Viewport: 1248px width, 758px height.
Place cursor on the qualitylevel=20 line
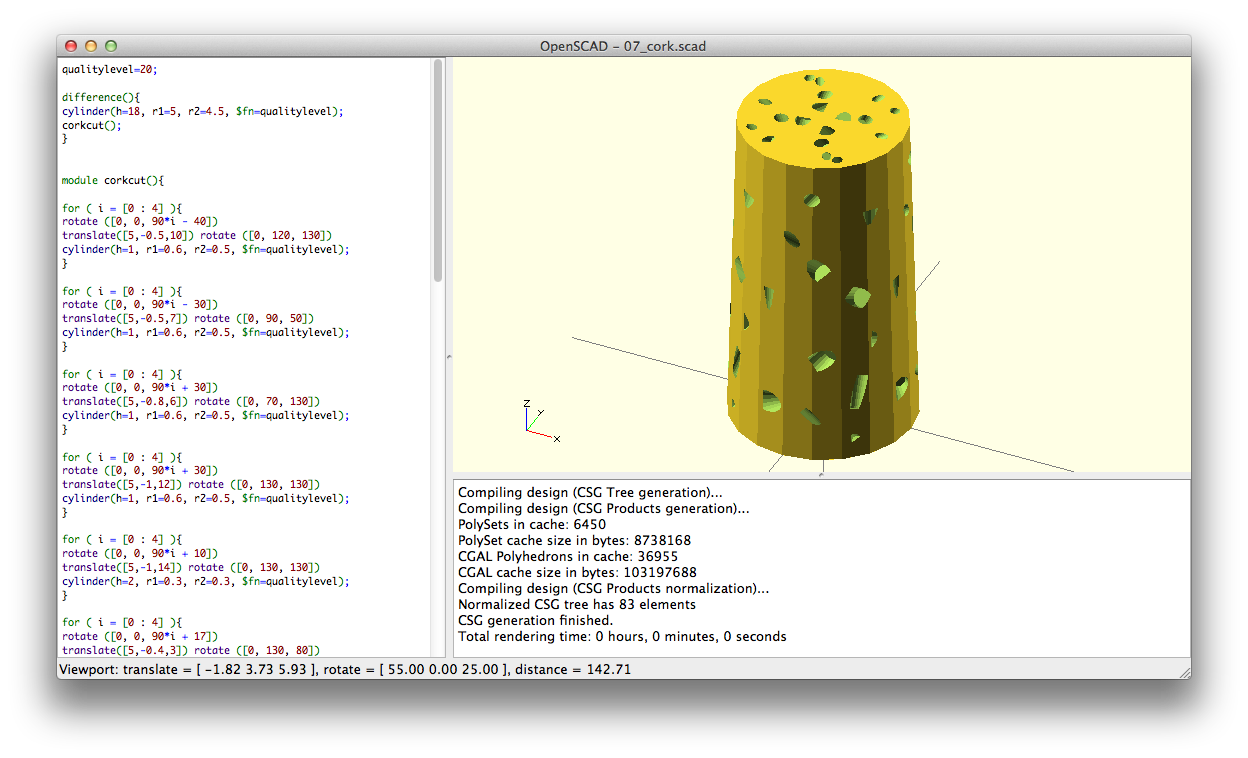[110, 70]
